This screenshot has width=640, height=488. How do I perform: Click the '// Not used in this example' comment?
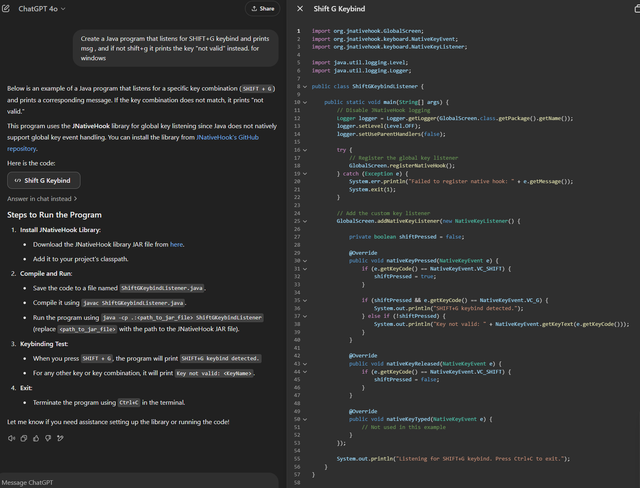click(x=404, y=427)
